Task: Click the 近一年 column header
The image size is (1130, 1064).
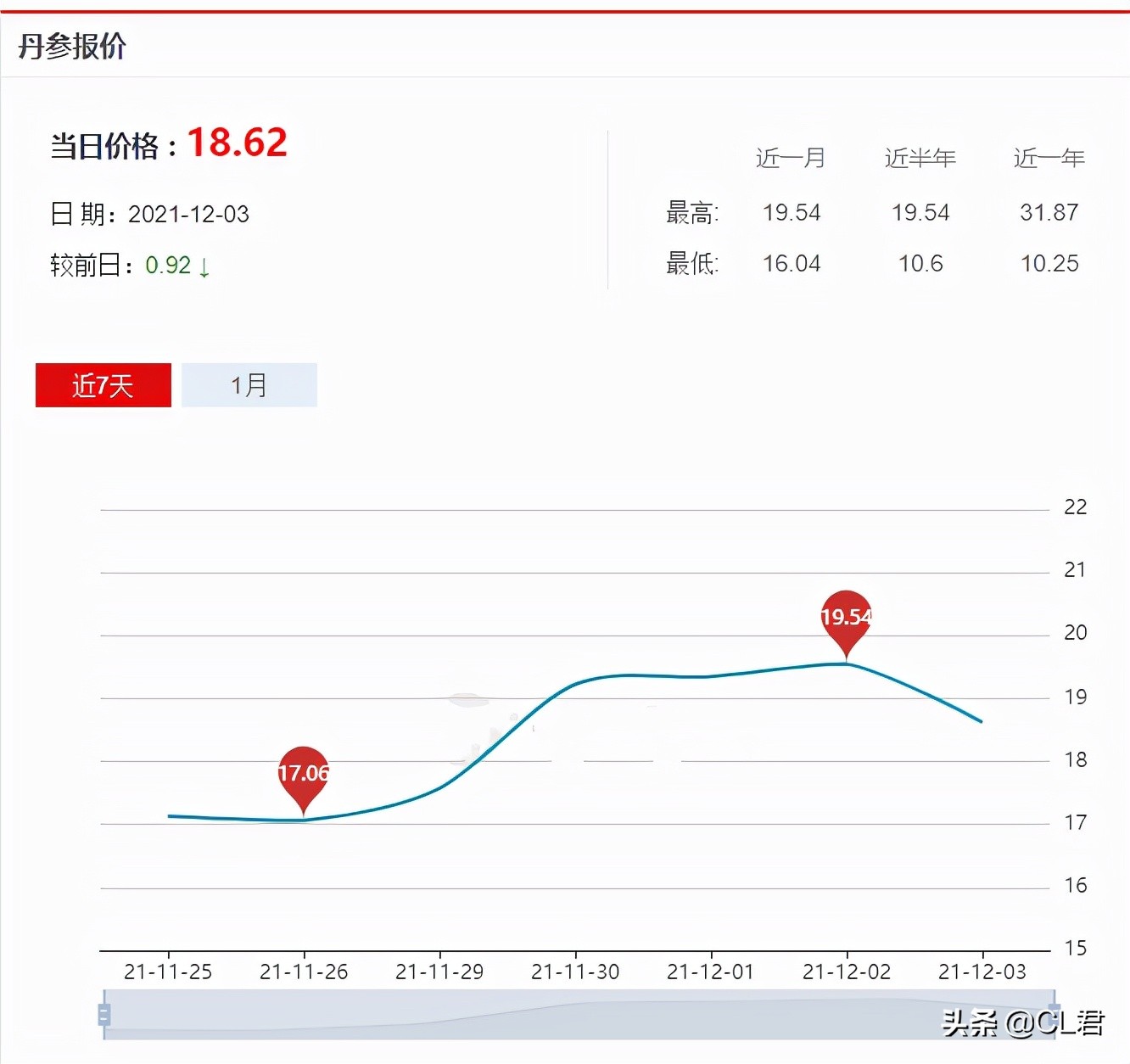Action: click(x=1049, y=158)
